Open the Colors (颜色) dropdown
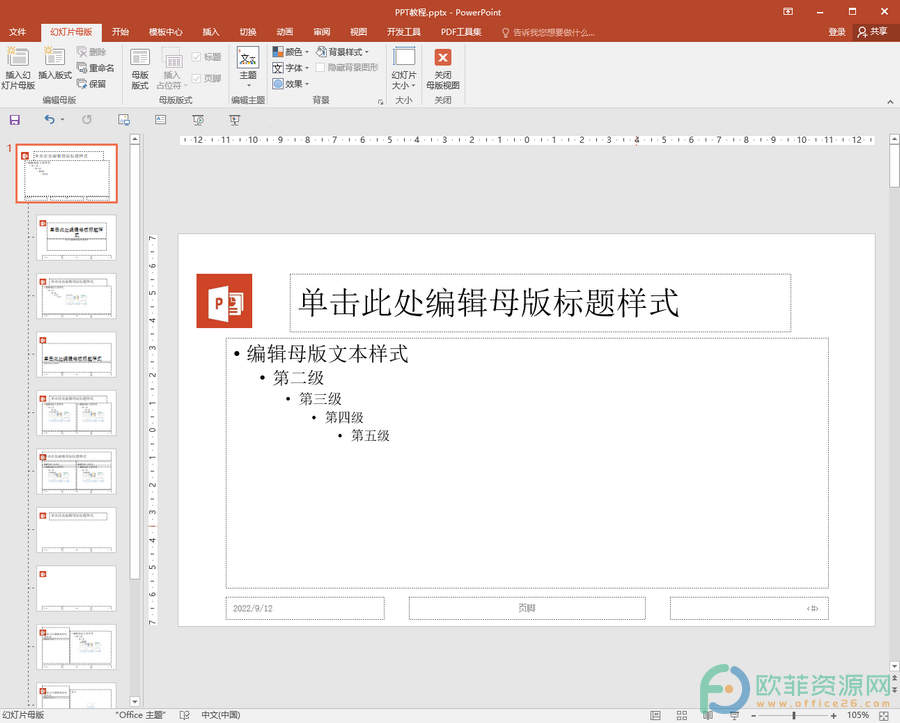The width and height of the screenshot is (900, 723). pyautogui.click(x=290, y=52)
